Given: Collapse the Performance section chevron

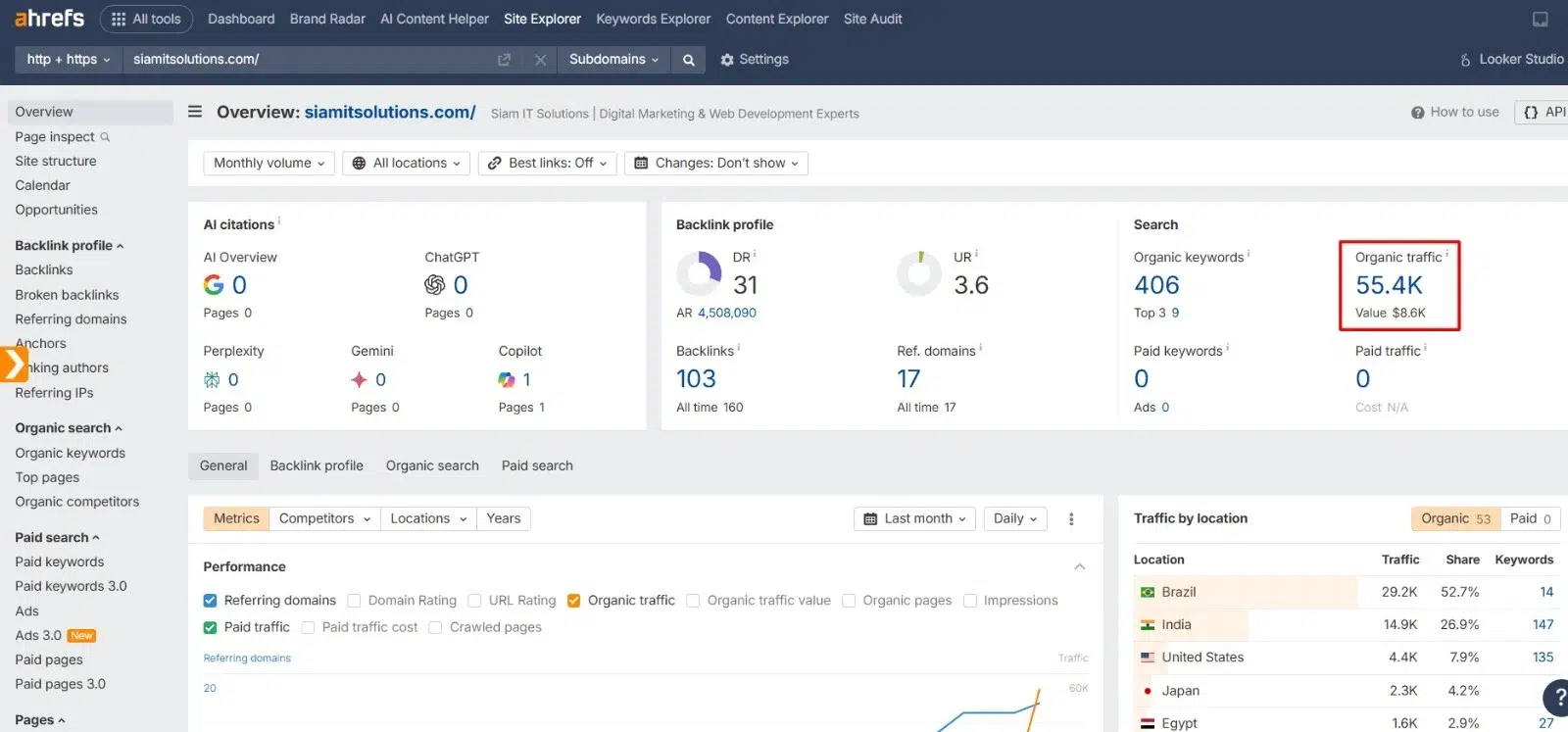Looking at the screenshot, I should coord(1079,567).
